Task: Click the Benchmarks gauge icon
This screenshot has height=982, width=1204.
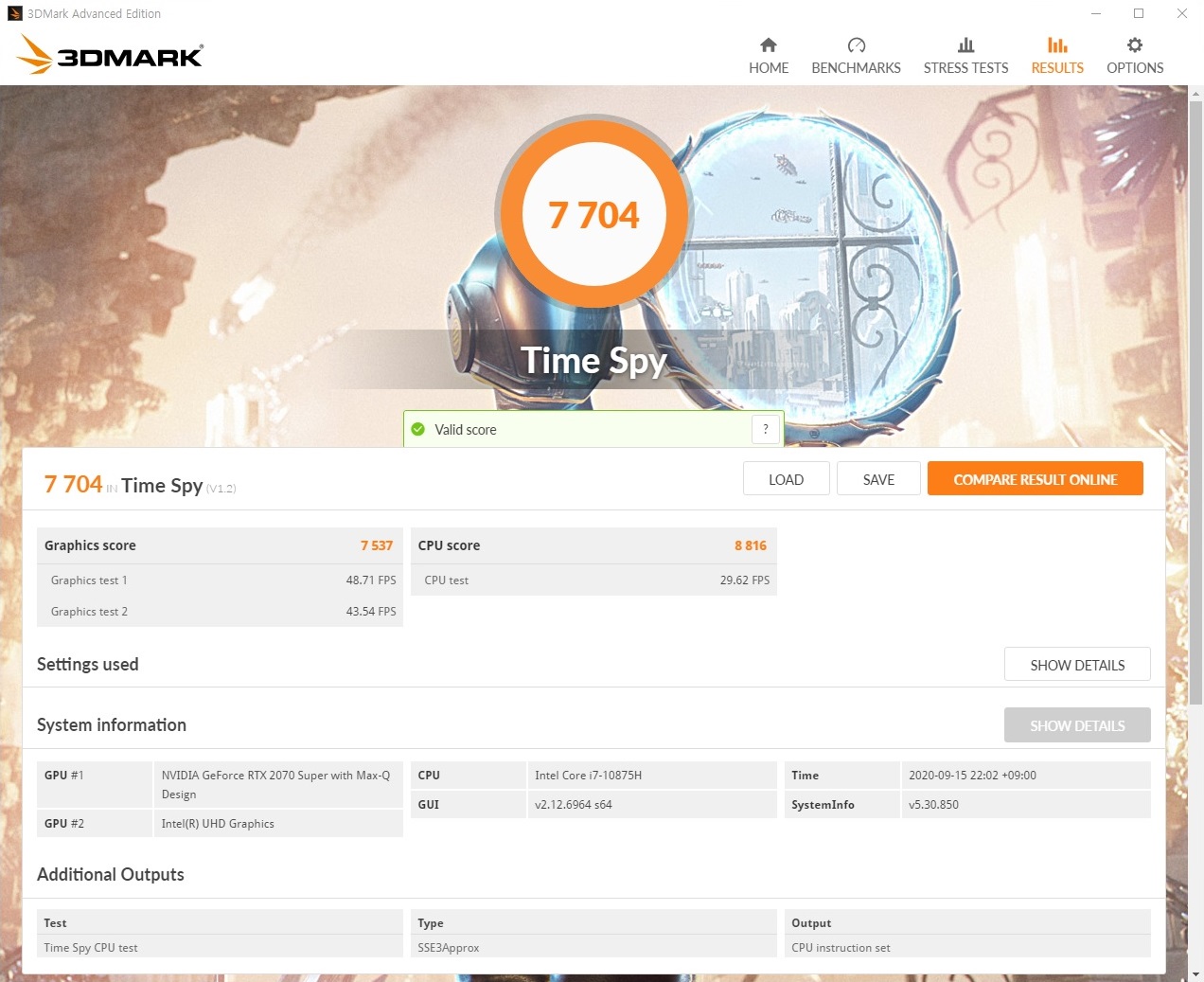Action: click(857, 45)
